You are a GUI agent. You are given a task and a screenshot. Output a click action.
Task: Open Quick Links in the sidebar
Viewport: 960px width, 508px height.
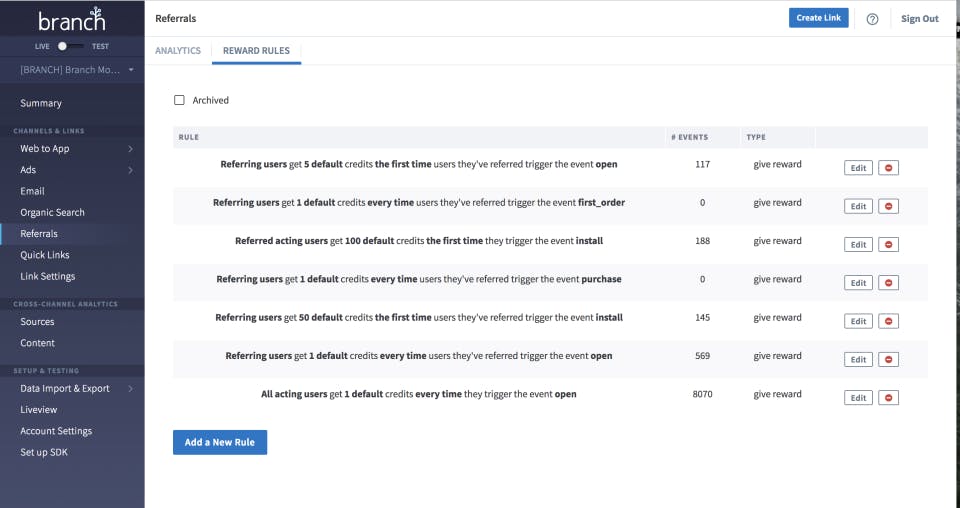click(45, 255)
